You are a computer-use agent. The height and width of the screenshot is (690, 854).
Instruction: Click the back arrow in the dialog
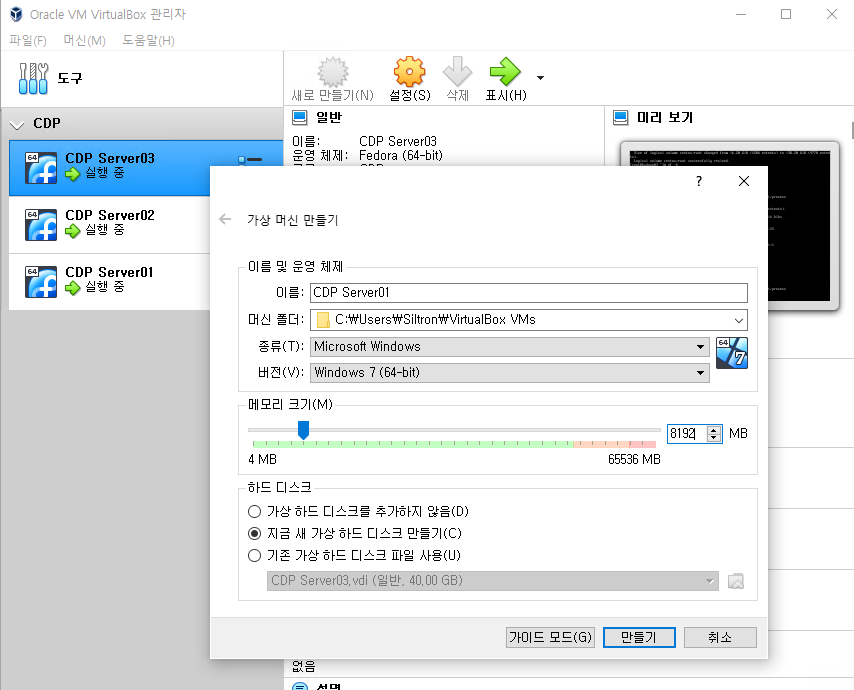[225, 219]
